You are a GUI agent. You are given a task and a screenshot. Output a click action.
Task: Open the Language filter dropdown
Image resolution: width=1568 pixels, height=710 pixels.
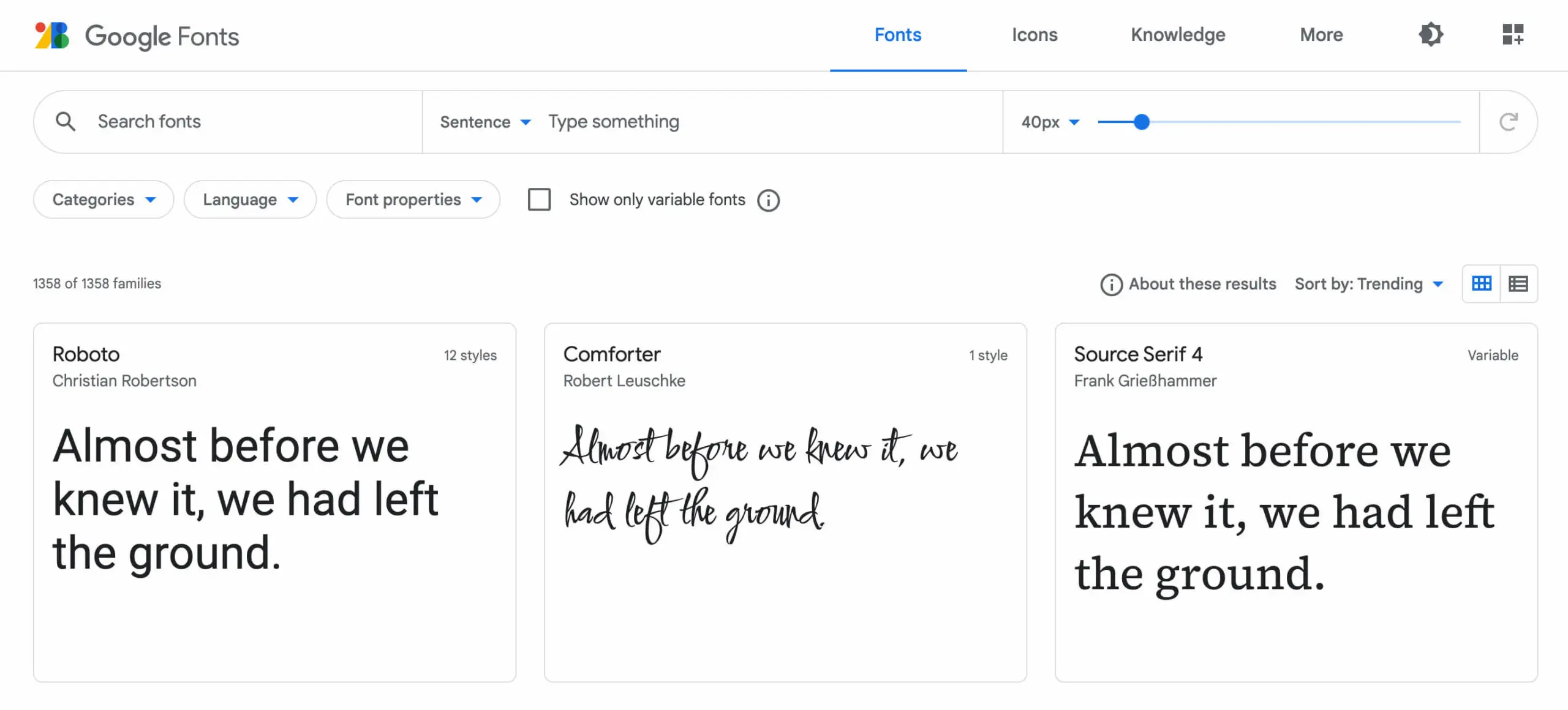(250, 200)
